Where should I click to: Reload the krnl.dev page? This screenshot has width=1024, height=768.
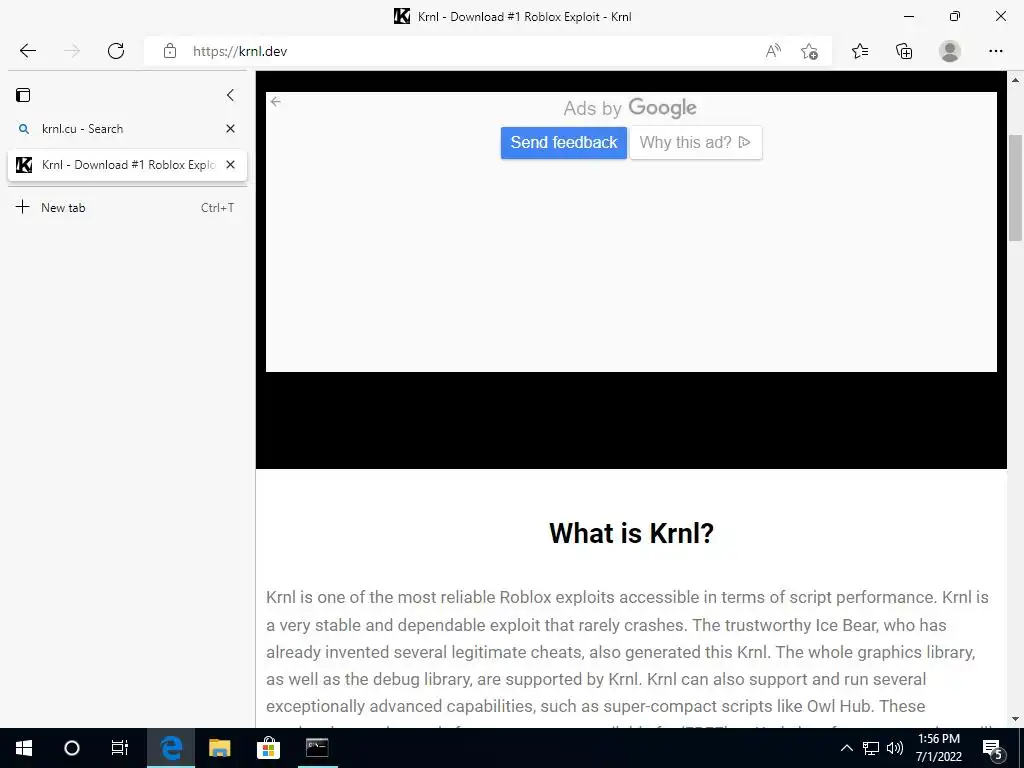click(x=116, y=51)
